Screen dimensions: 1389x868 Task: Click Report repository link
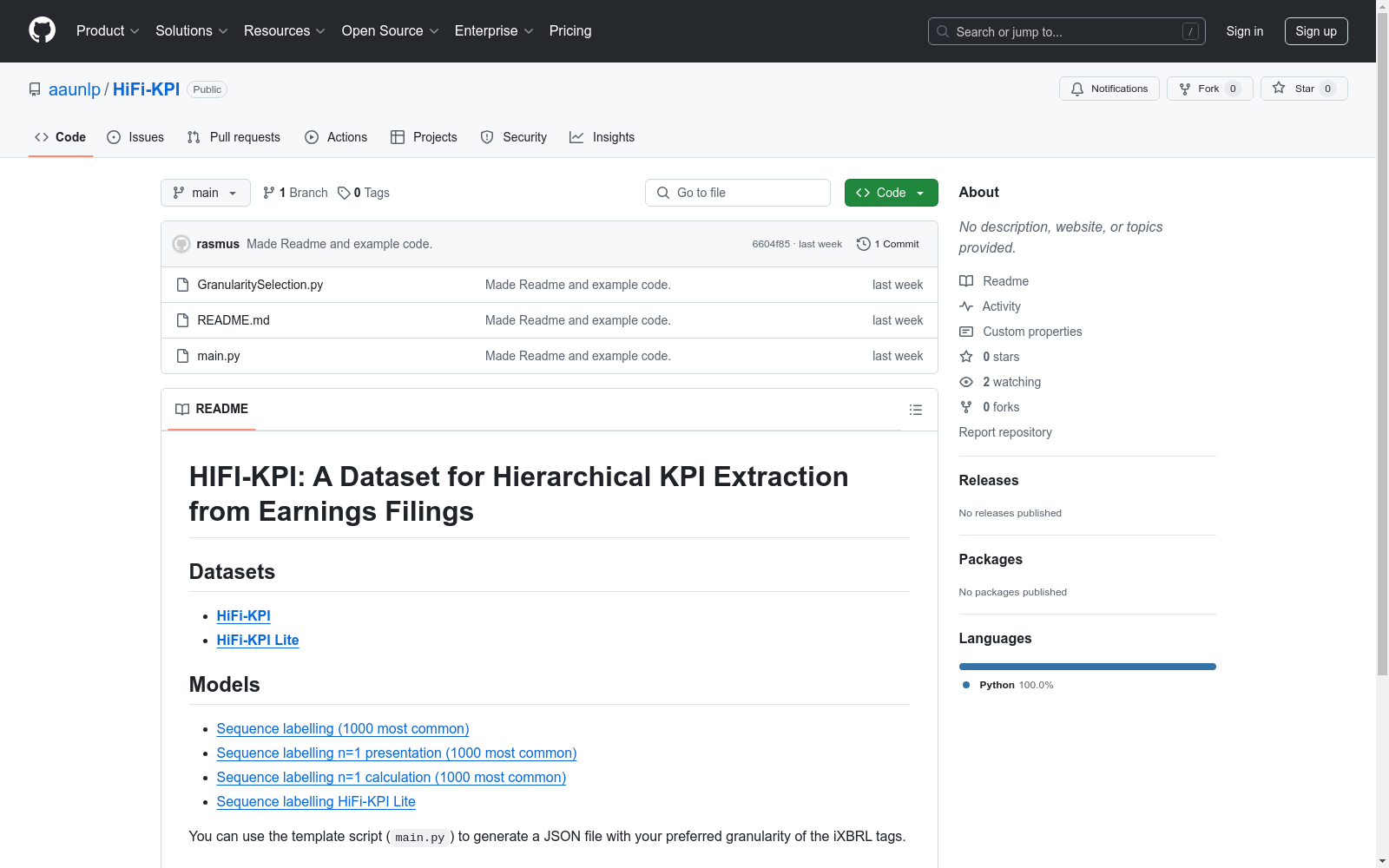pyautogui.click(x=1005, y=432)
